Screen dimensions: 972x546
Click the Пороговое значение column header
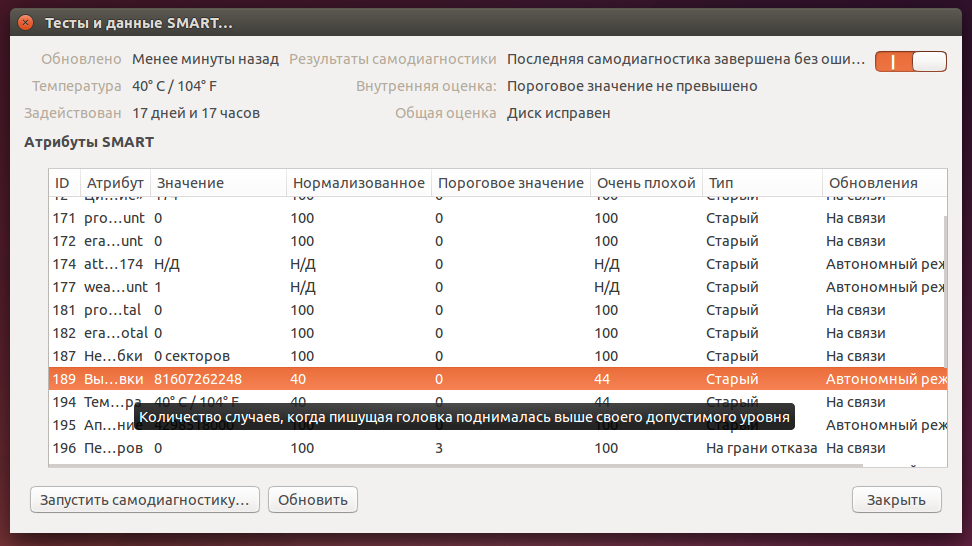point(510,183)
